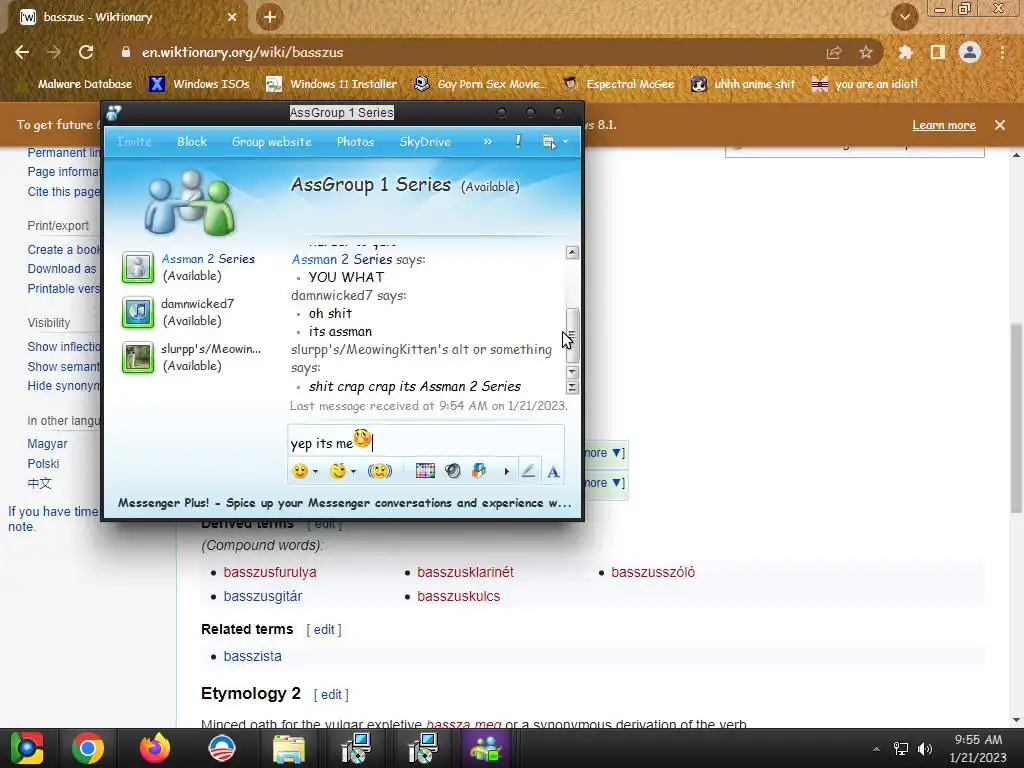Open font settings with the blue A
This screenshot has width=1024, height=768.
[x=553, y=472]
